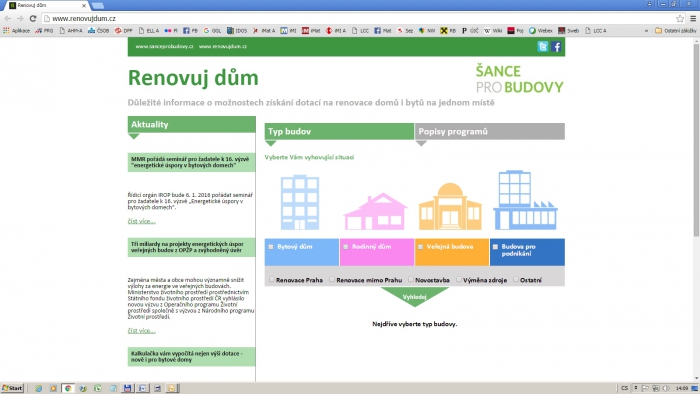Click the Windows Start button
The width and height of the screenshot is (700, 394).
pos(12,388)
